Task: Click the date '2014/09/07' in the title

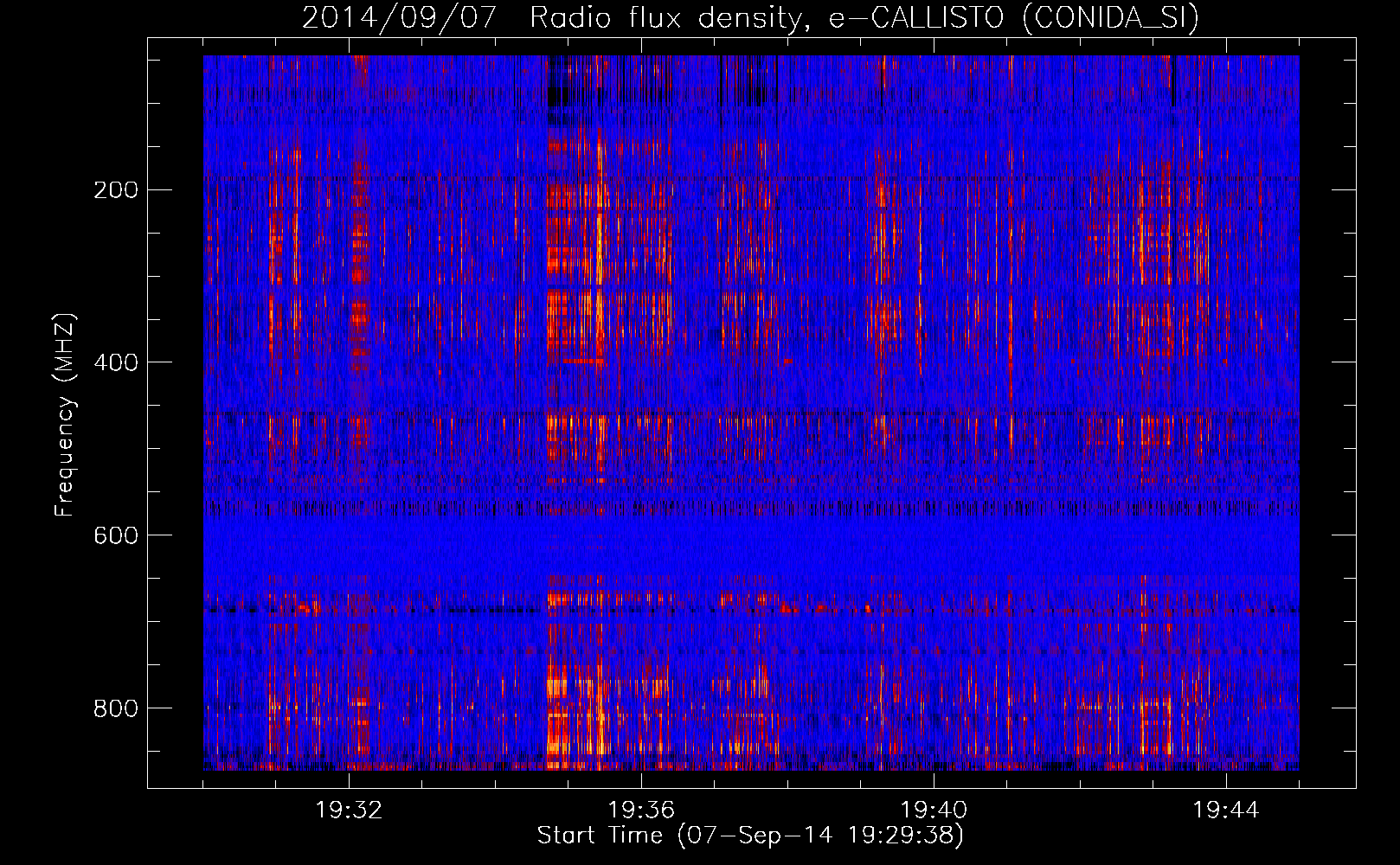Action: 400,18
